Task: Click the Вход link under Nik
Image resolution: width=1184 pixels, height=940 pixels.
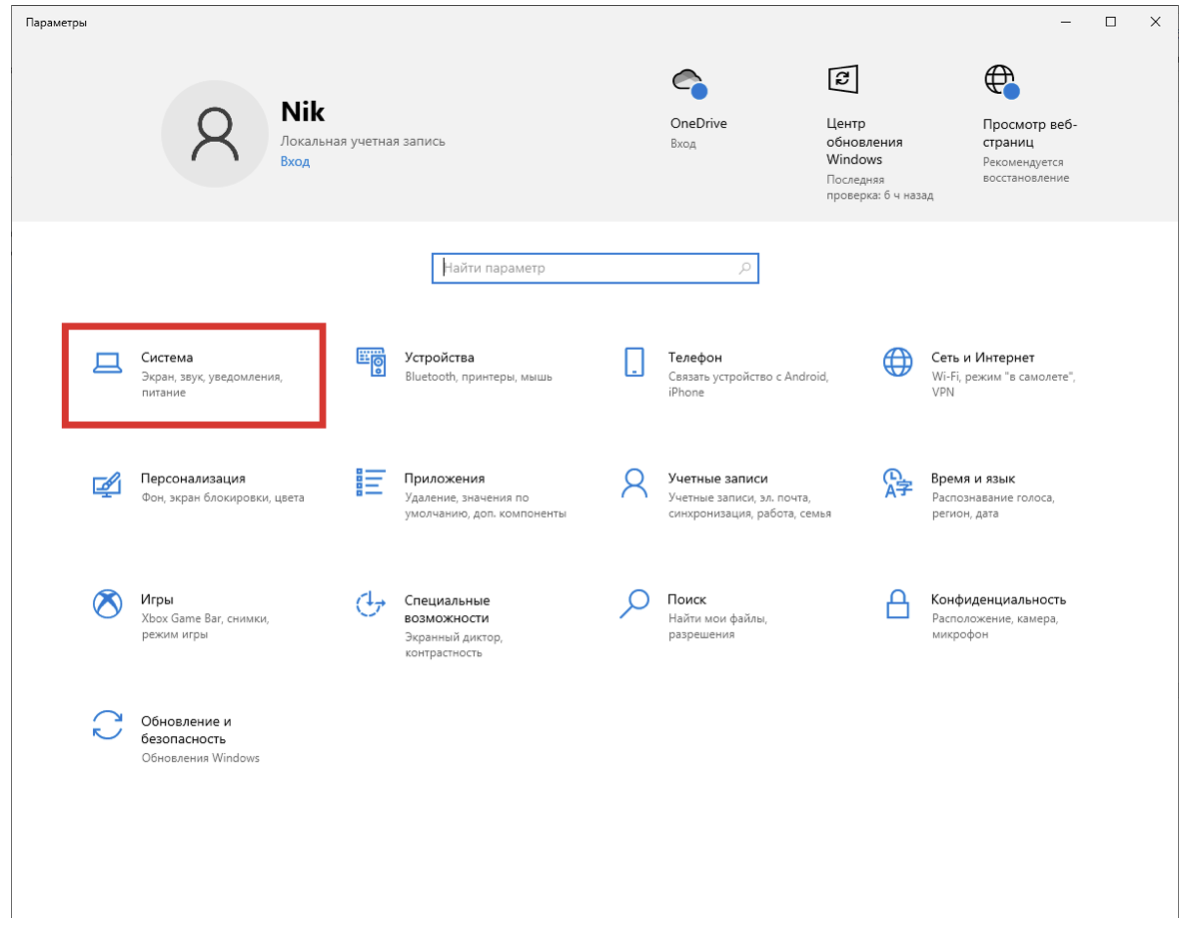Action: point(295,162)
